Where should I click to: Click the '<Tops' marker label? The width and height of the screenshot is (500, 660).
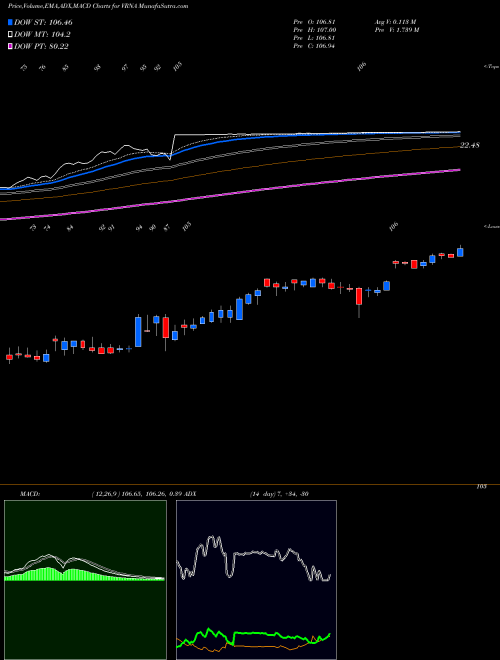click(491, 67)
